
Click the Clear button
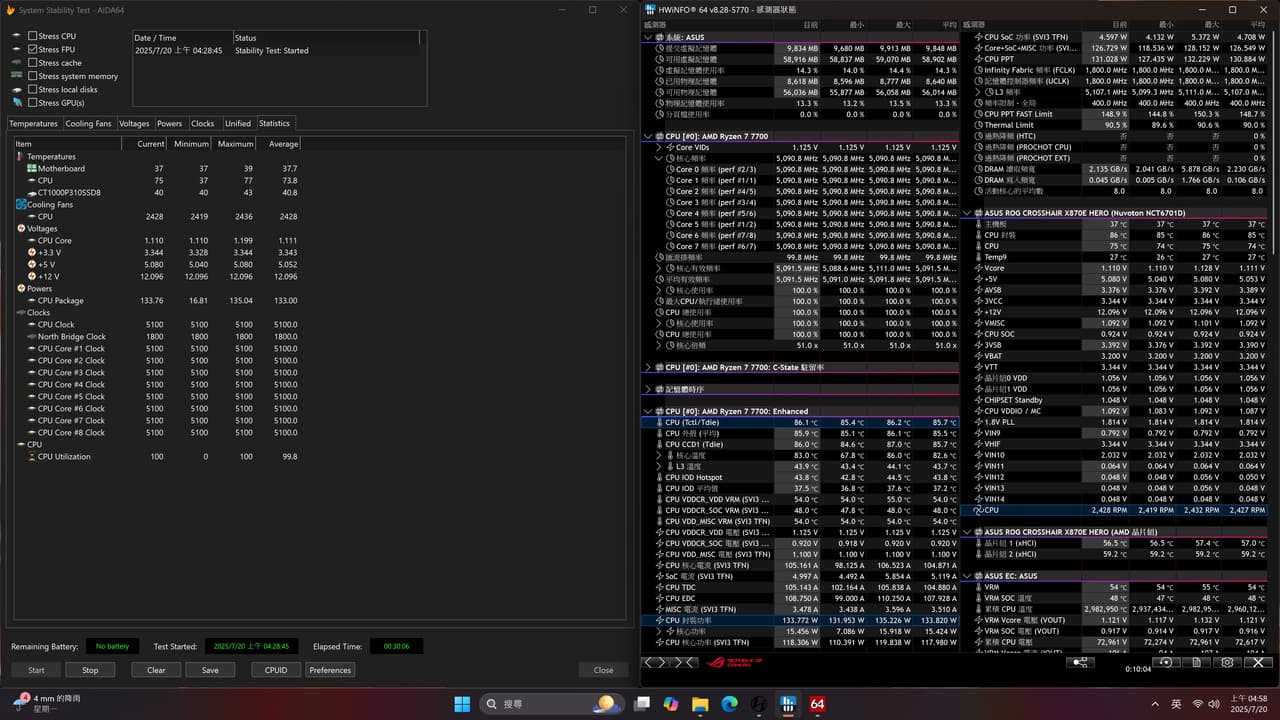(156, 670)
